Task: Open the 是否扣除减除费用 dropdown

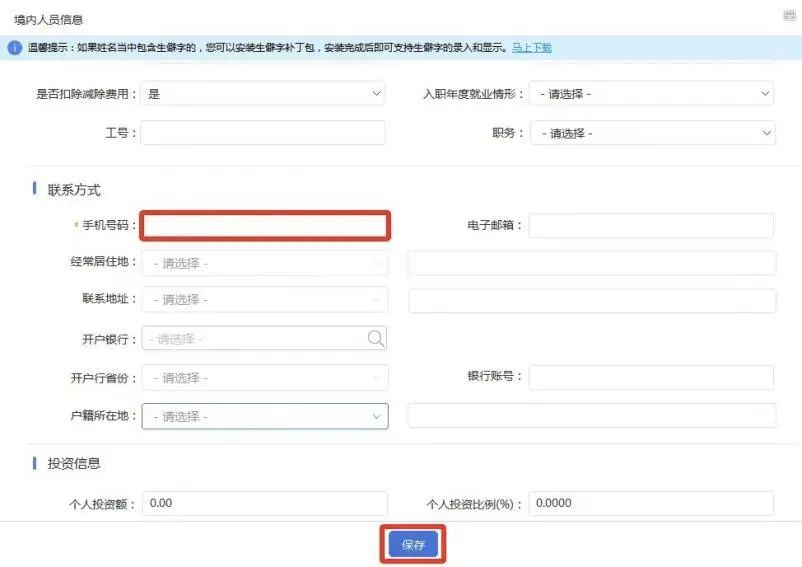Action: pos(262,94)
